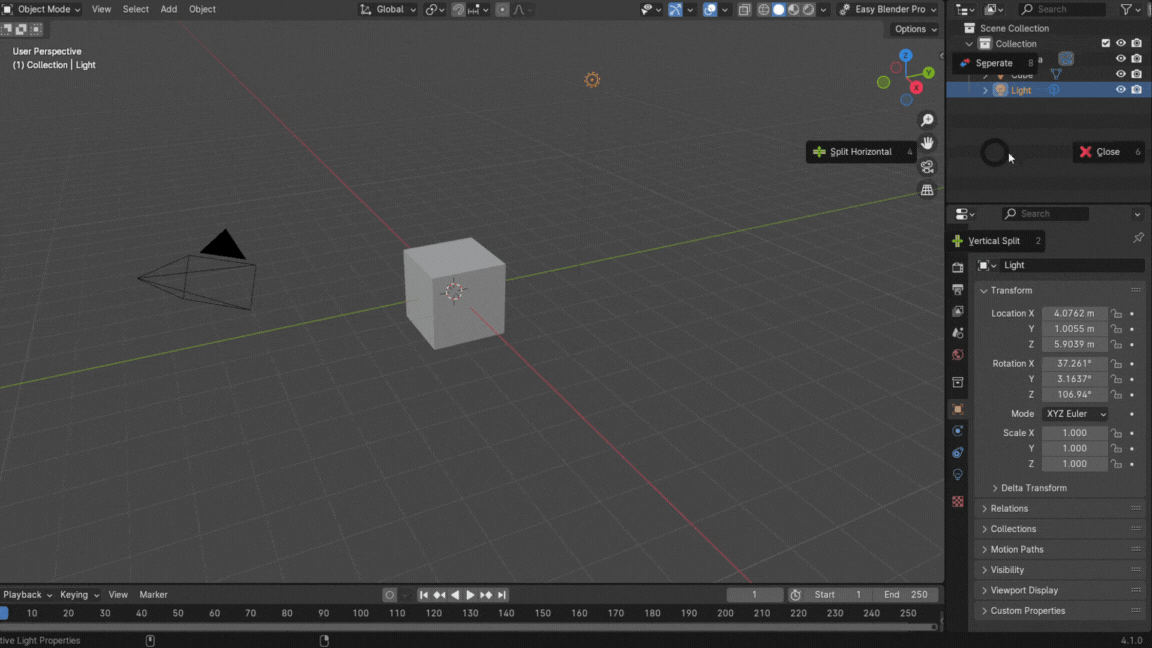Click the Location X value field
This screenshot has width=1152, height=648.
[1074, 313]
